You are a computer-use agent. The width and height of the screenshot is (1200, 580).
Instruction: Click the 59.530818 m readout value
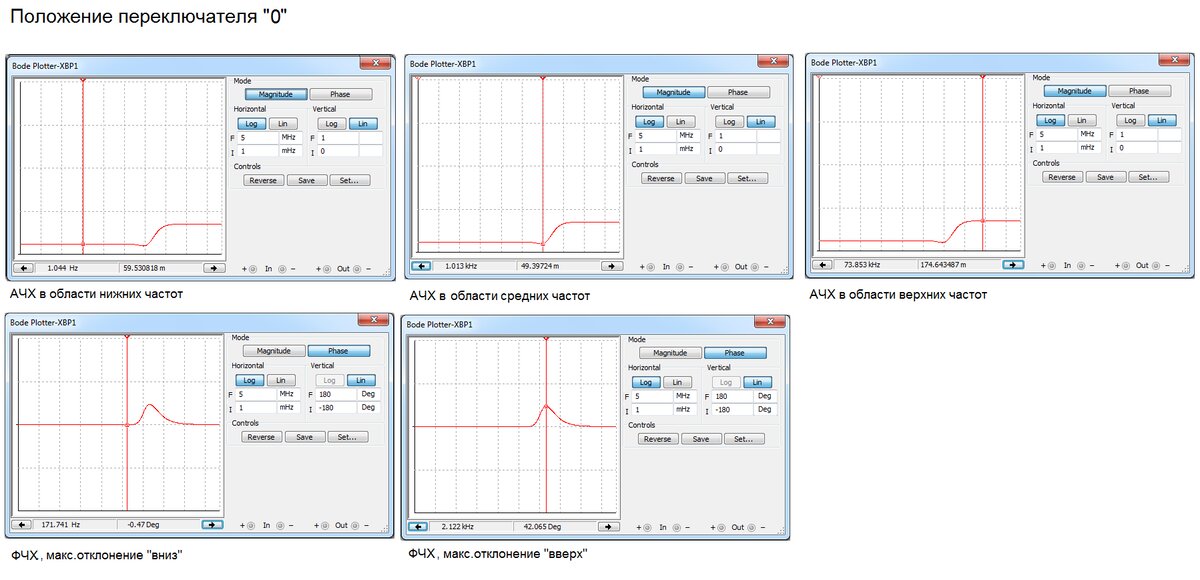pos(145,268)
